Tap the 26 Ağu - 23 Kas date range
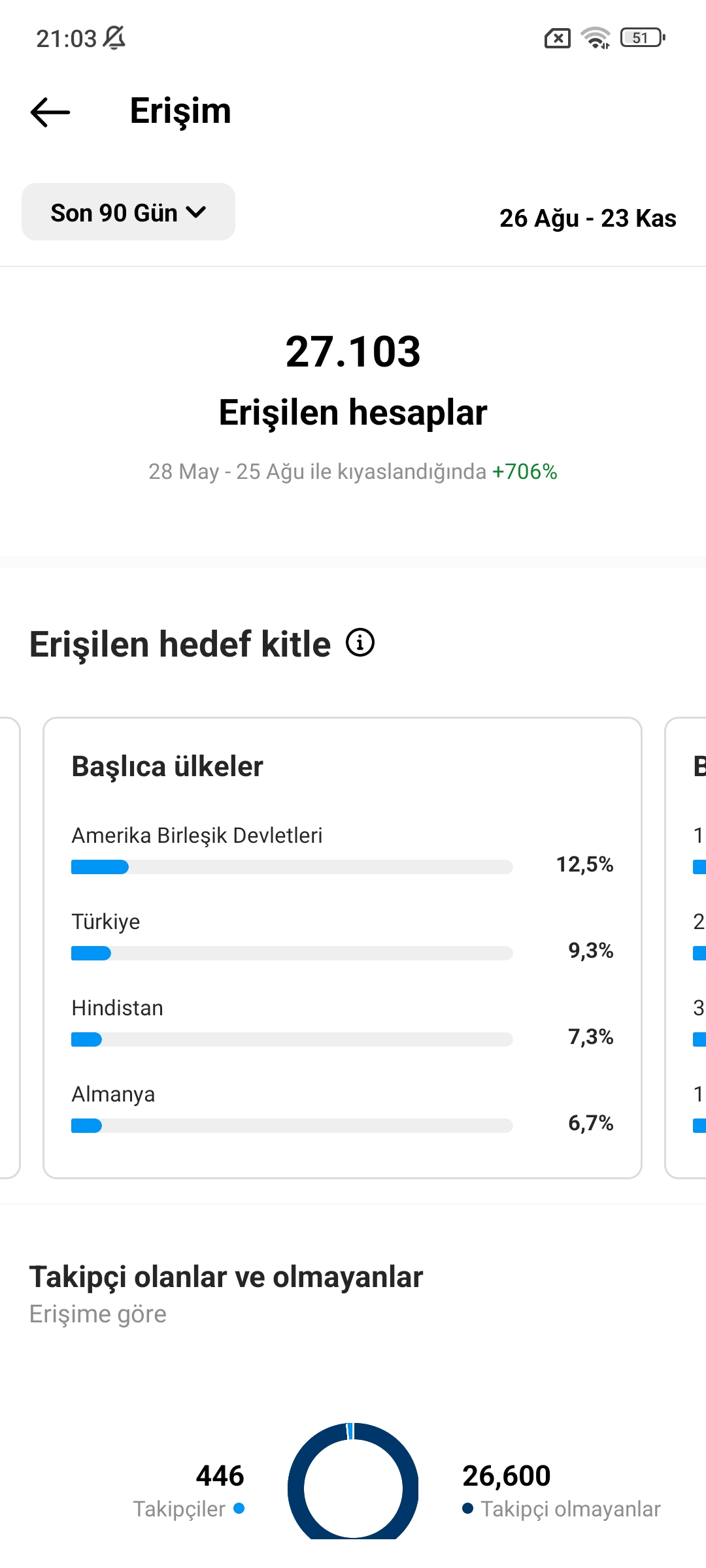The image size is (706, 1568). (x=588, y=218)
